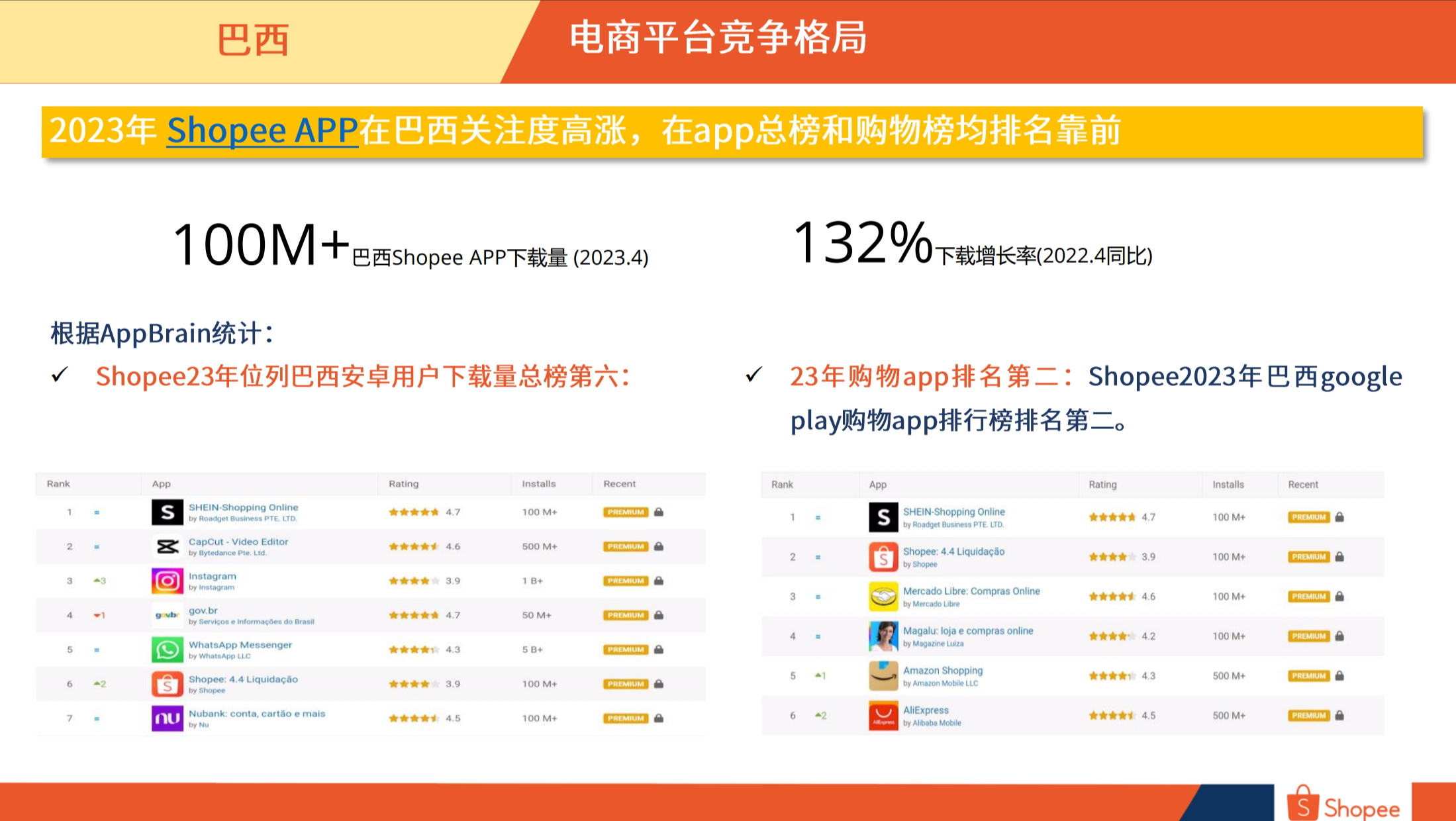Image resolution: width=1456 pixels, height=821 pixels.
Task: Click PREMIUM badge in WhatsApp row
Action: (626, 650)
